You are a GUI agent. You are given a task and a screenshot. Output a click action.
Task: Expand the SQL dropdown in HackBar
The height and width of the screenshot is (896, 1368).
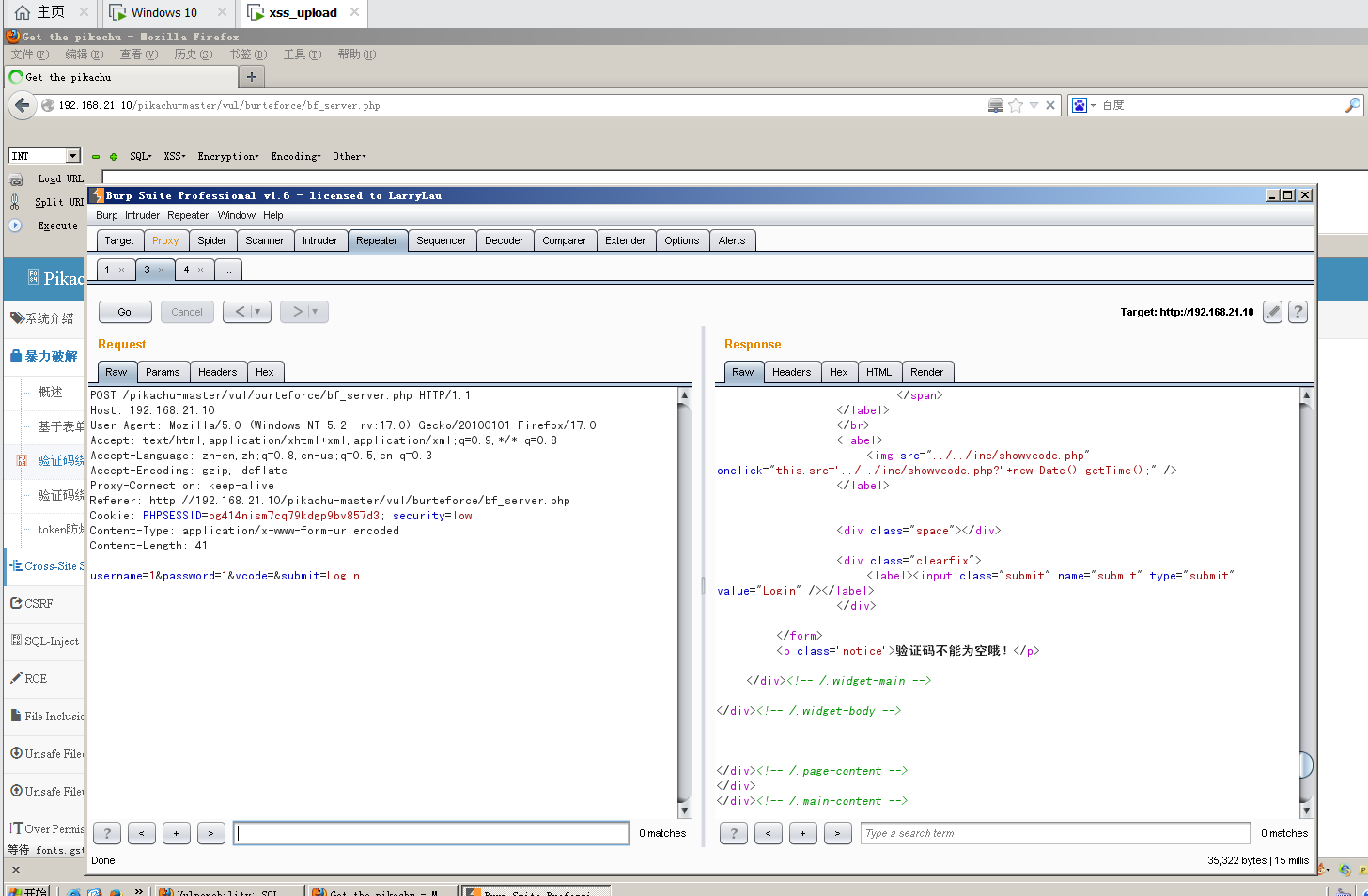140,157
